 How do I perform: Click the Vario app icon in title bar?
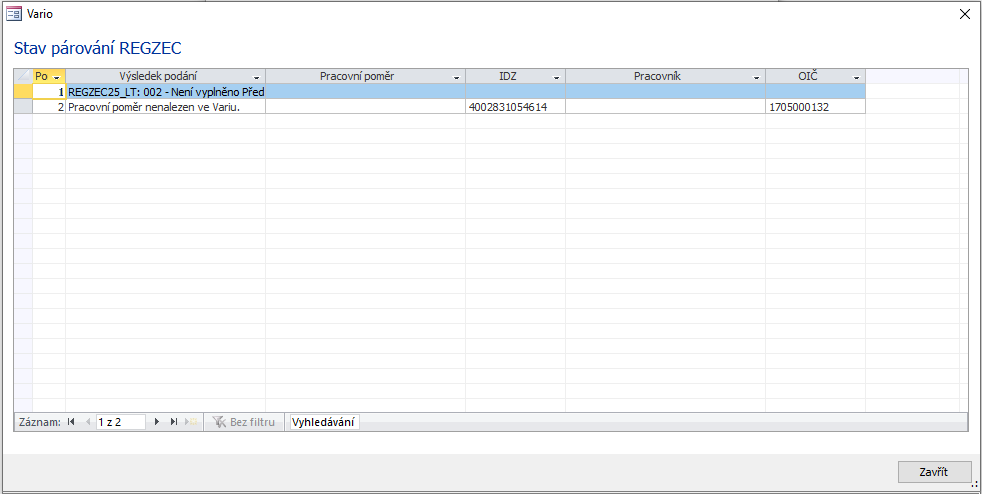coord(14,14)
